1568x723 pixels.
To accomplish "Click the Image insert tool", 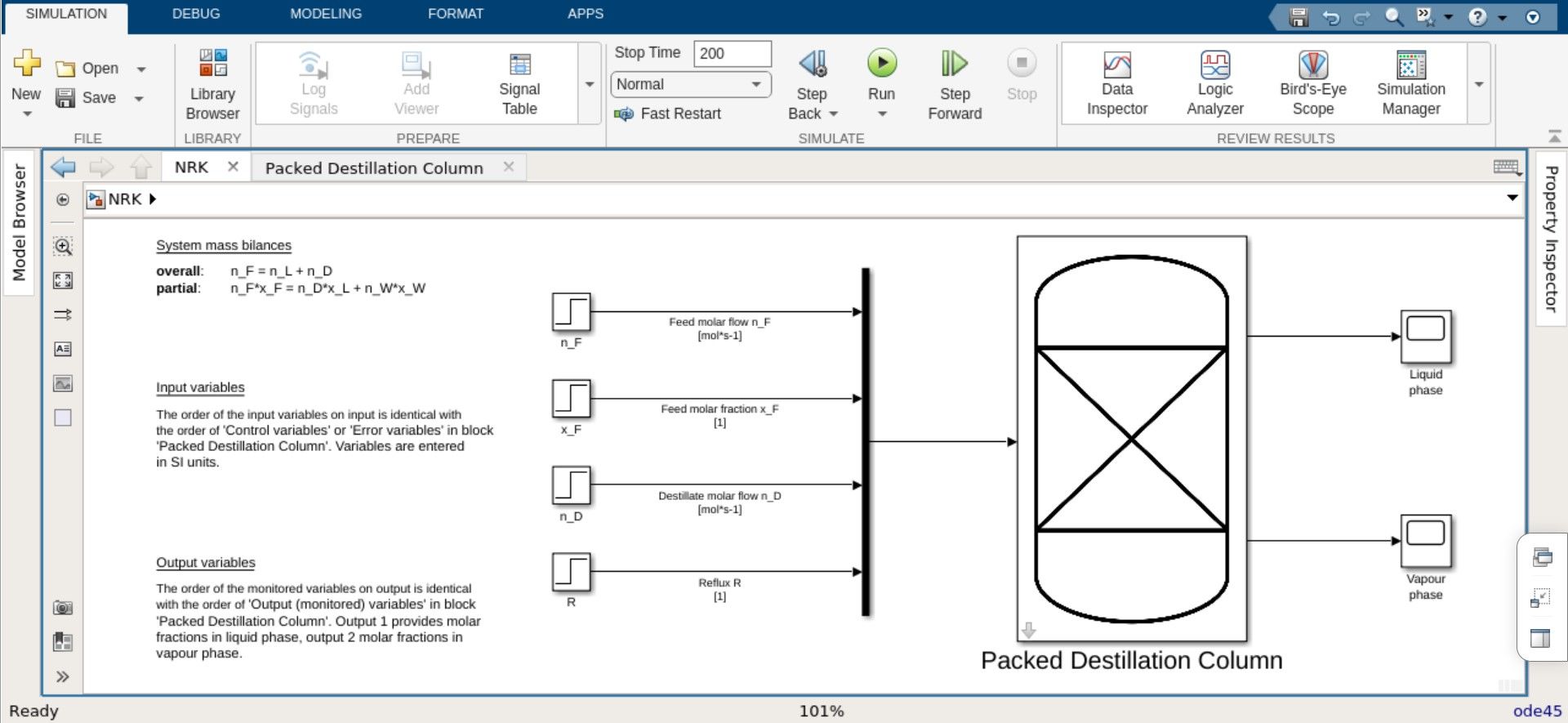I will [63, 383].
